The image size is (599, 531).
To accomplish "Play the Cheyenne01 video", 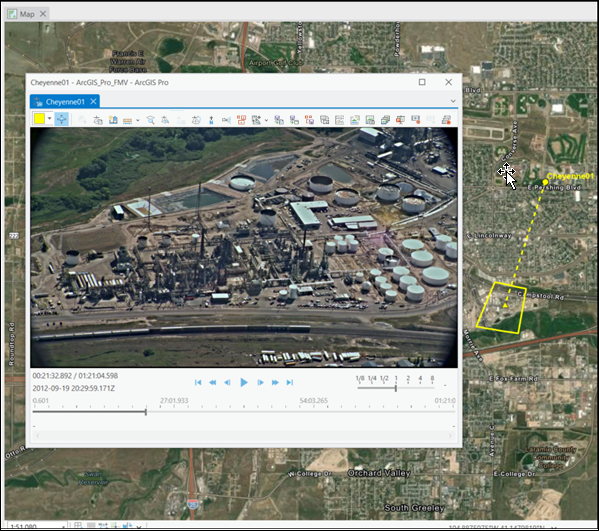I will pyautogui.click(x=244, y=382).
